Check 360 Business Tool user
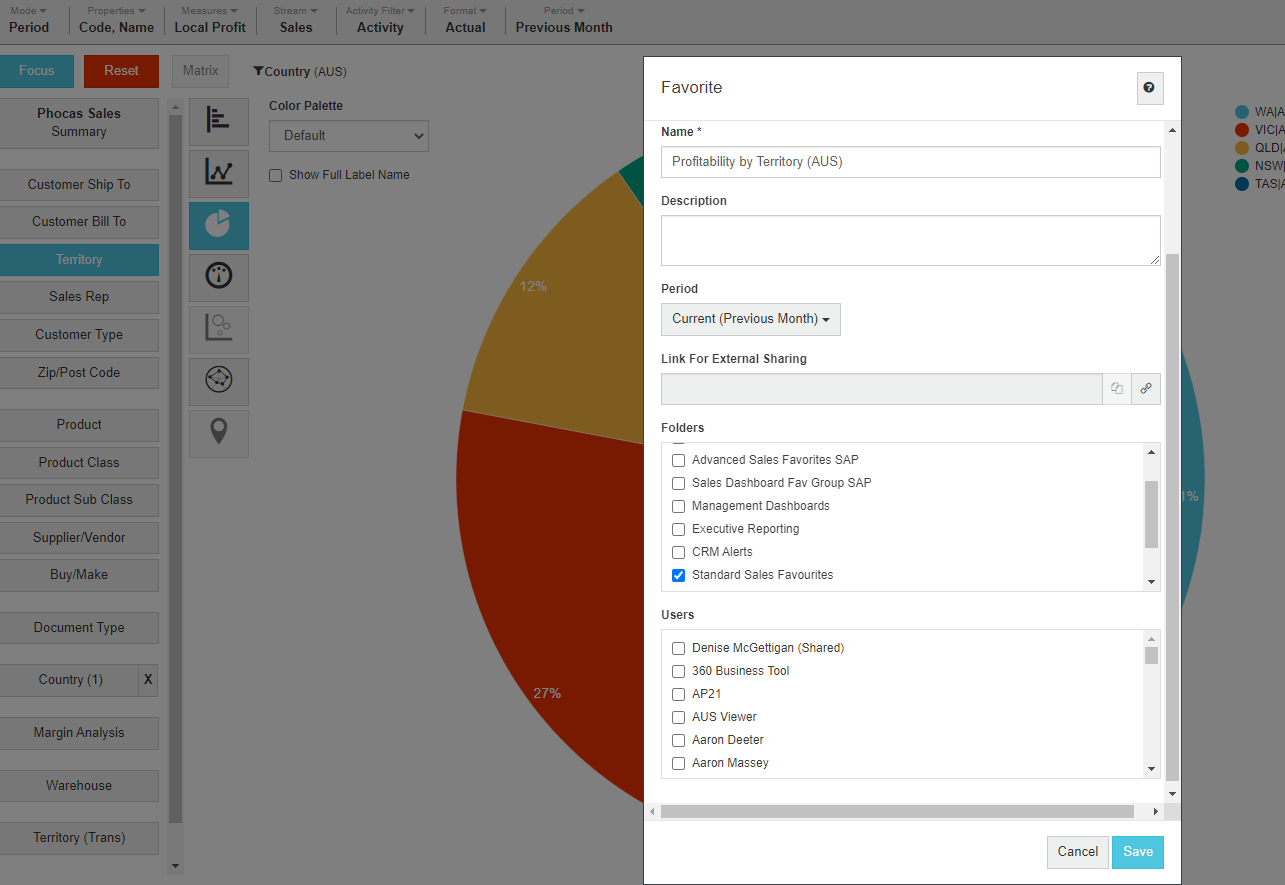The width and height of the screenshot is (1285, 885). pos(678,671)
